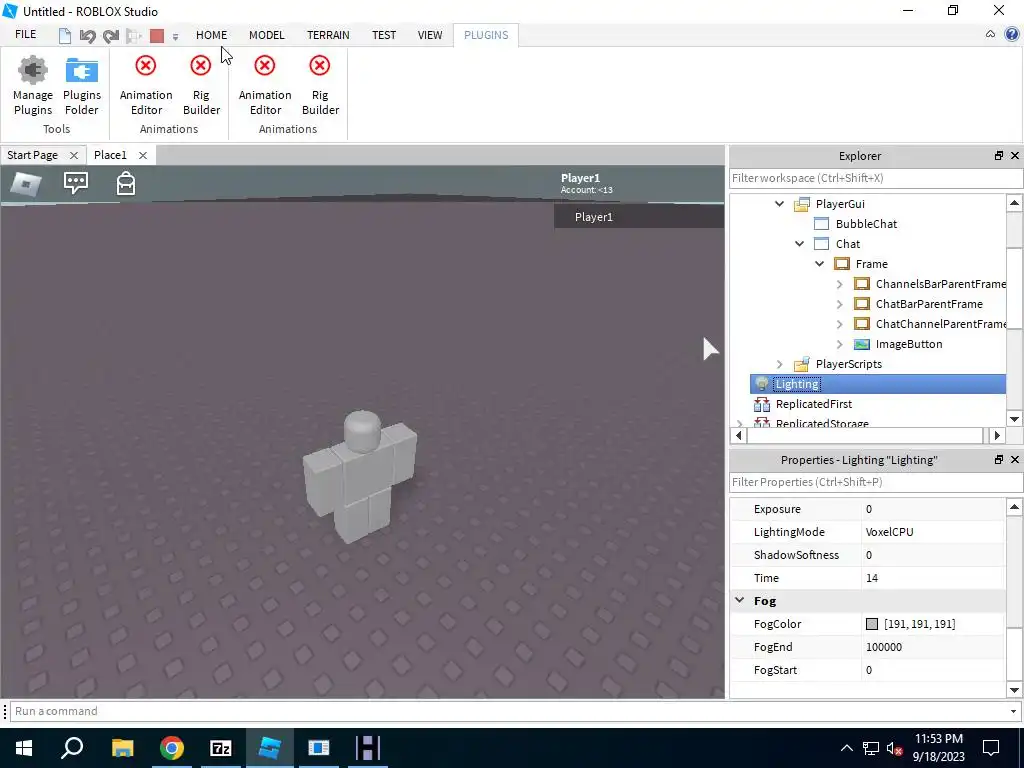Switch to the TEST ribbon tab
1024x768 pixels.
click(x=384, y=35)
